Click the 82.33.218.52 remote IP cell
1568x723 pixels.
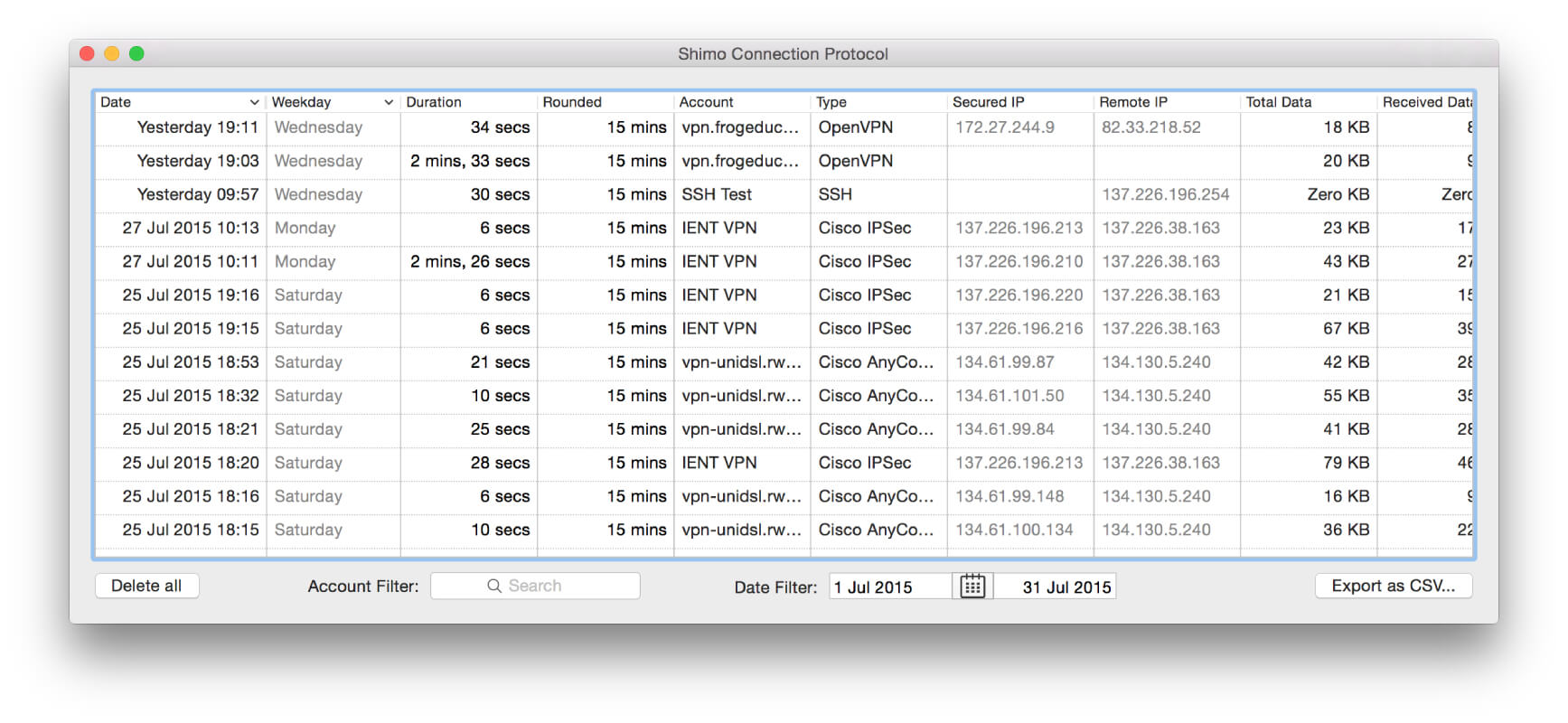(1151, 127)
